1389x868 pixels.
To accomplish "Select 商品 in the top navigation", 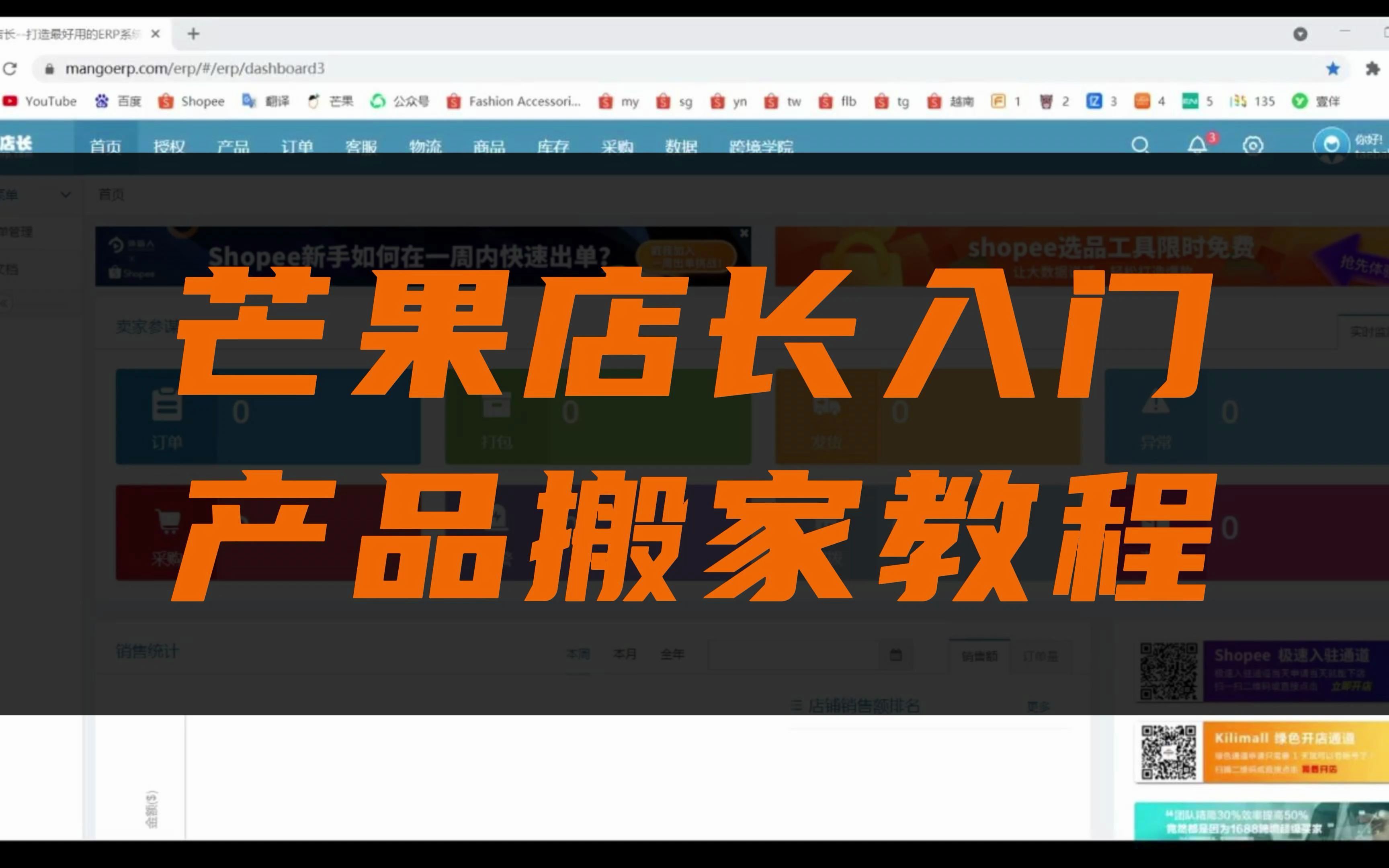I will 489,146.
